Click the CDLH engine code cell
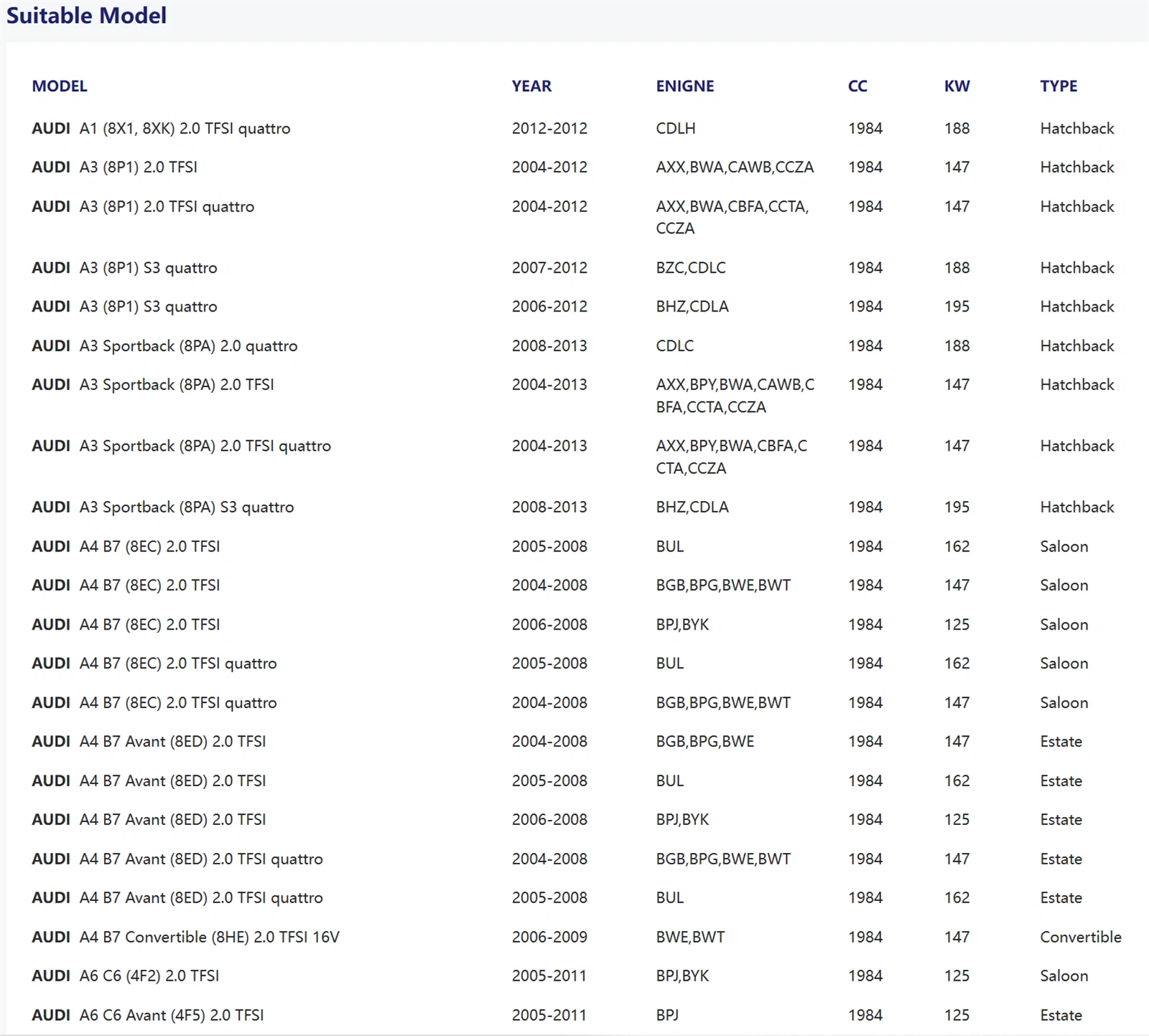 click(x=676, y=129)
